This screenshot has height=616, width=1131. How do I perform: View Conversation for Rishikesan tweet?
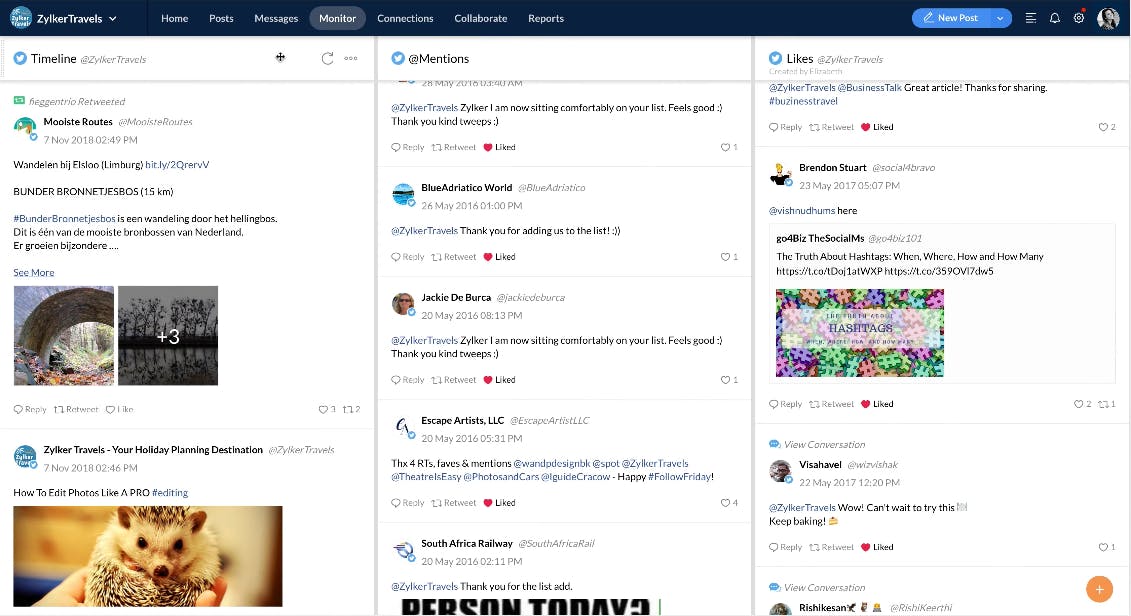[x=817, y=587]
